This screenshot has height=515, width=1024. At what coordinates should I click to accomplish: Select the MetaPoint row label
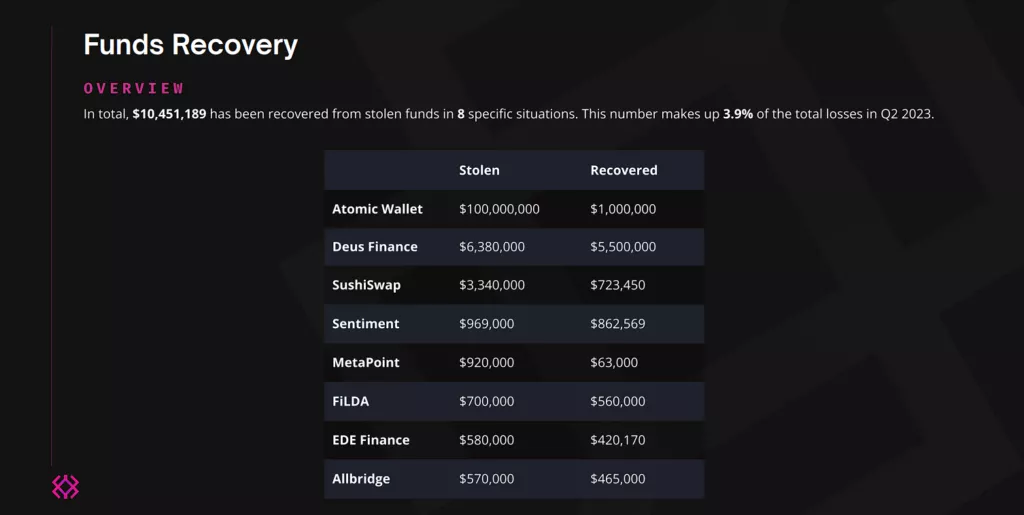point(365,362)
